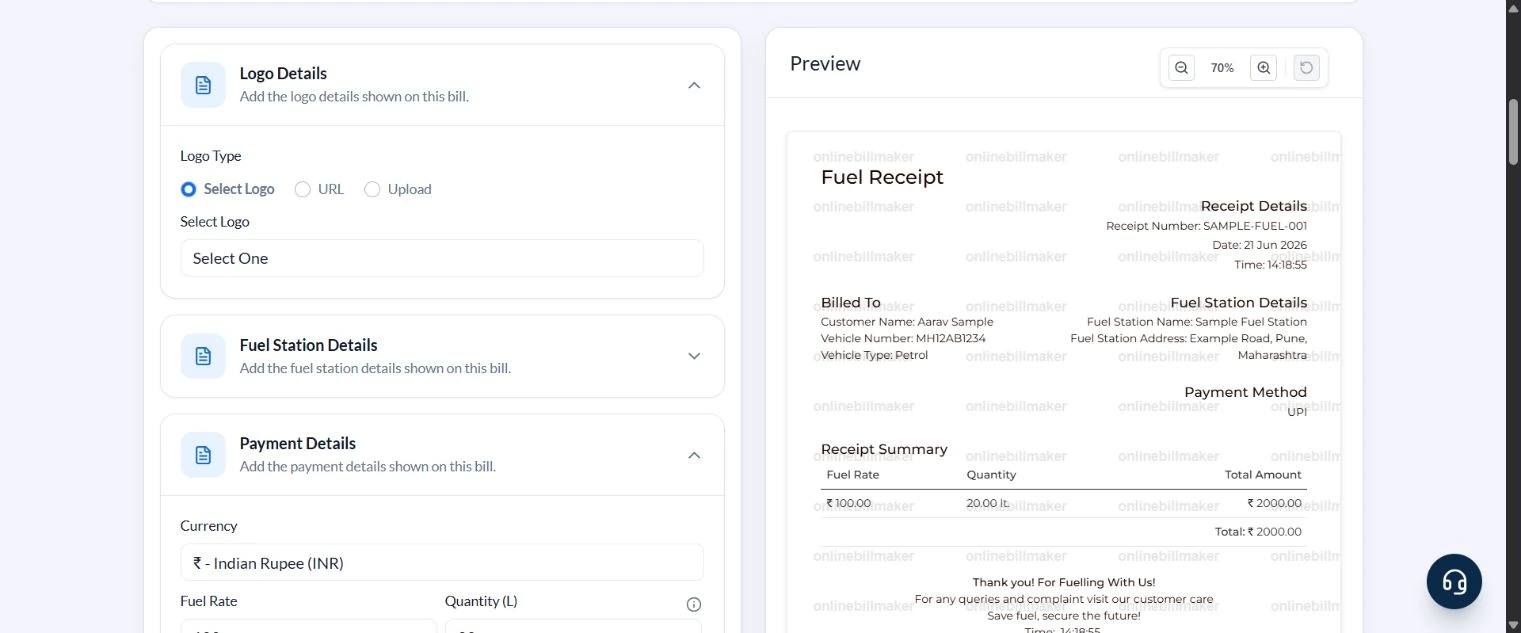Viewport: 1521px width, 633px height.
Task: Click the Preview panel heading
Action: pos(825,64)
